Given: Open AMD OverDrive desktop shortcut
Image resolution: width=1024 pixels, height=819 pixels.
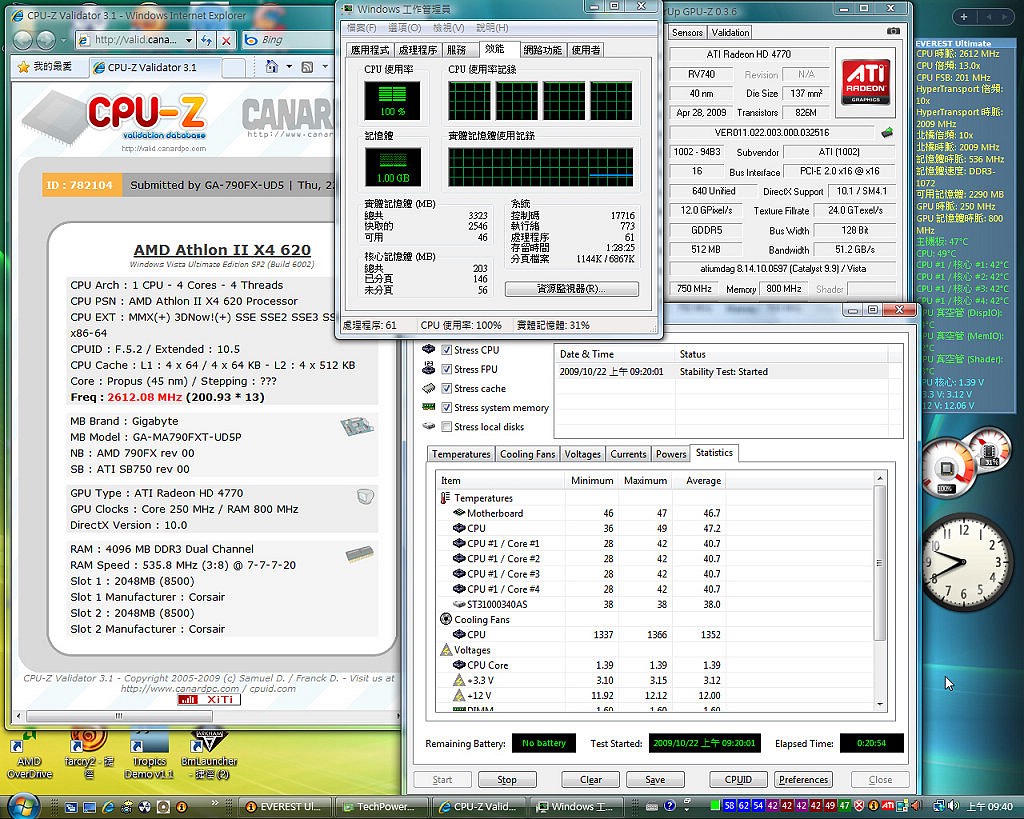Looking at the screenshot, I should tap(29, 756).
